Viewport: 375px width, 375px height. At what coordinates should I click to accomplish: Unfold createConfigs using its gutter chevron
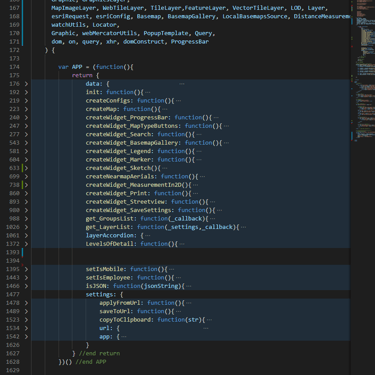point(26,101)
